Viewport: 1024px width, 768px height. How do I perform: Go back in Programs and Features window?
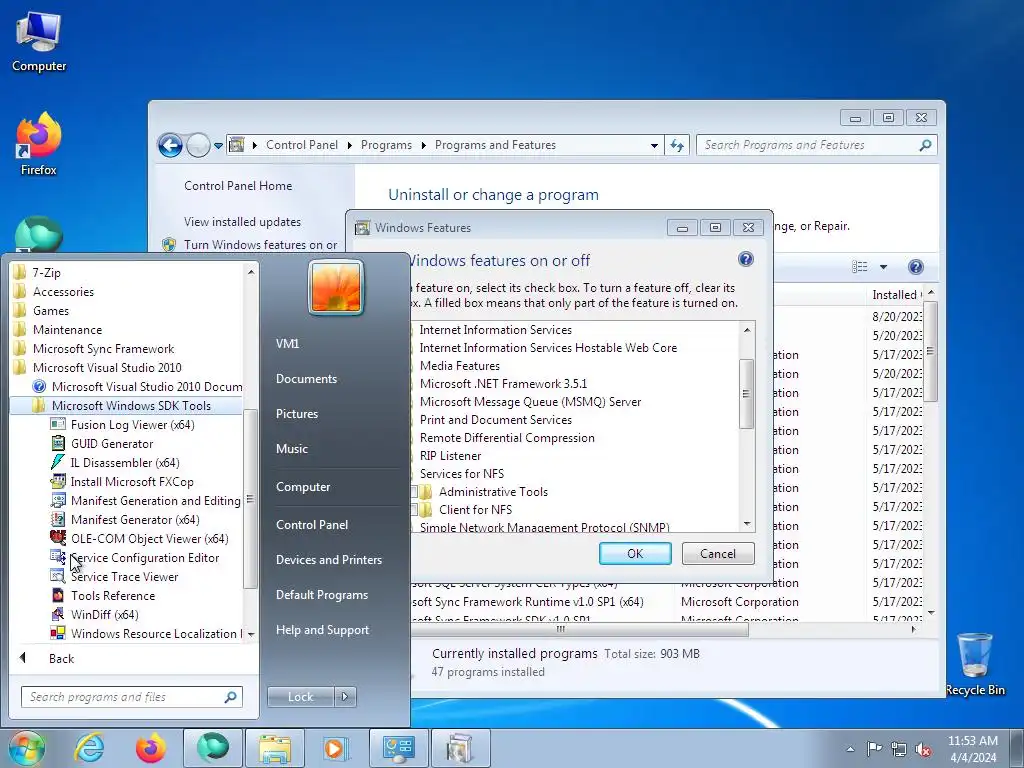(170, 145)
